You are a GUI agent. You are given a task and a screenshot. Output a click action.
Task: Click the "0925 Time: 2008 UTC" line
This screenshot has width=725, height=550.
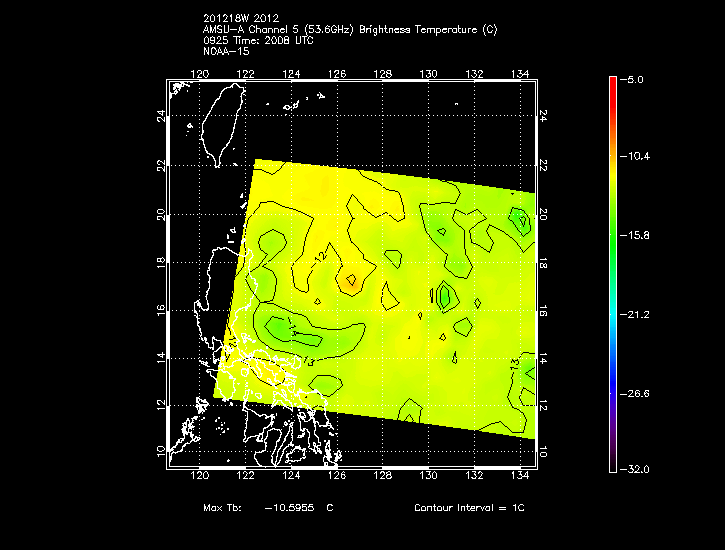[258, 40]
